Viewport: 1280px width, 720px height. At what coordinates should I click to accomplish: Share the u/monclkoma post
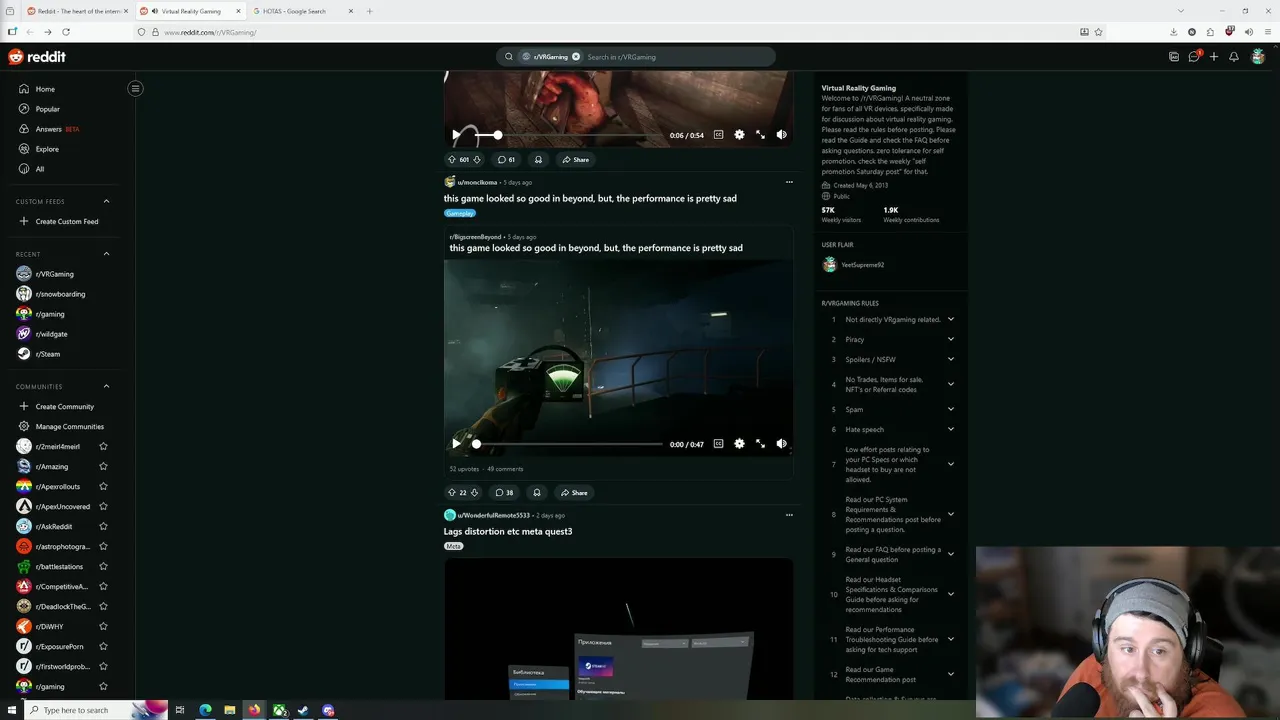click(574, 492)
